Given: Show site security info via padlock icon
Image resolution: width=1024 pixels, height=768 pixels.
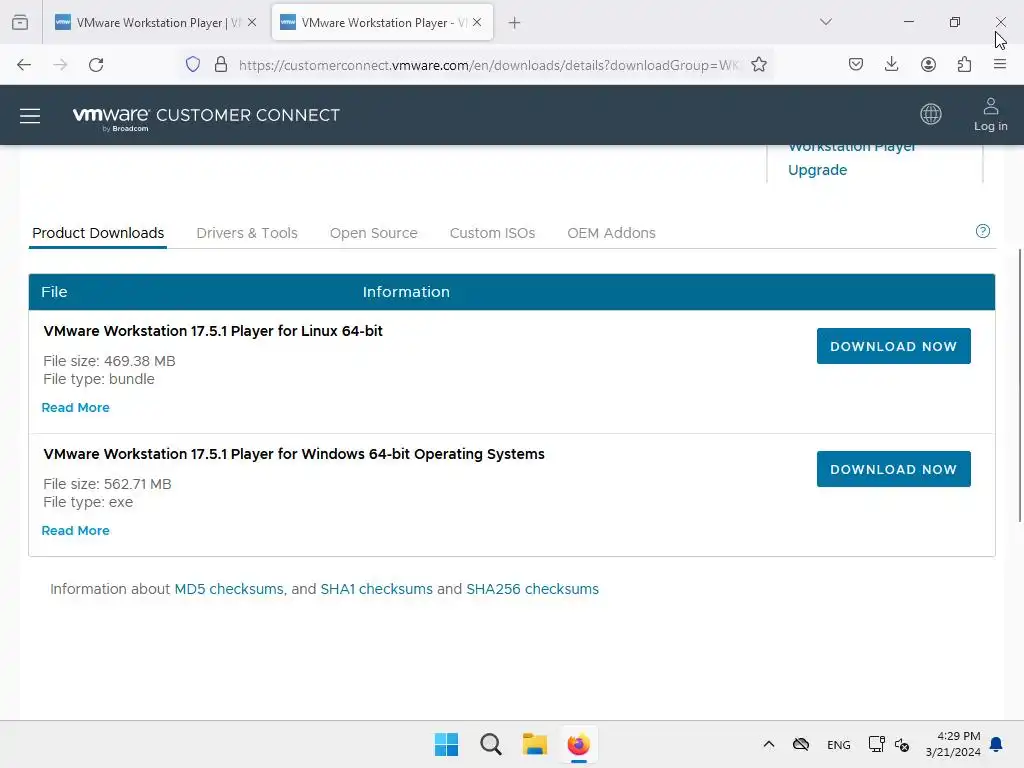Looking at the screenshot, I should (221, 65).
